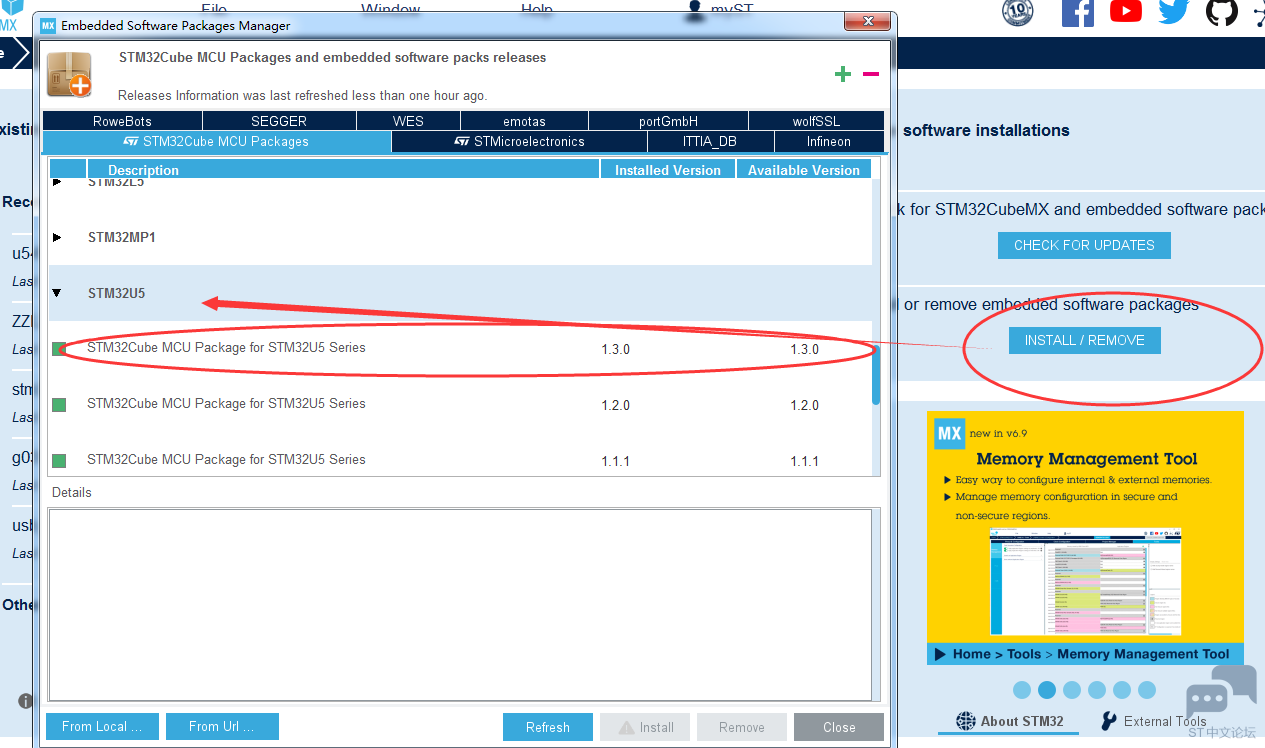Expand the STM32L5 tree node
The height and width of the screenshot is (748, 1265).
tap(57, 182)
